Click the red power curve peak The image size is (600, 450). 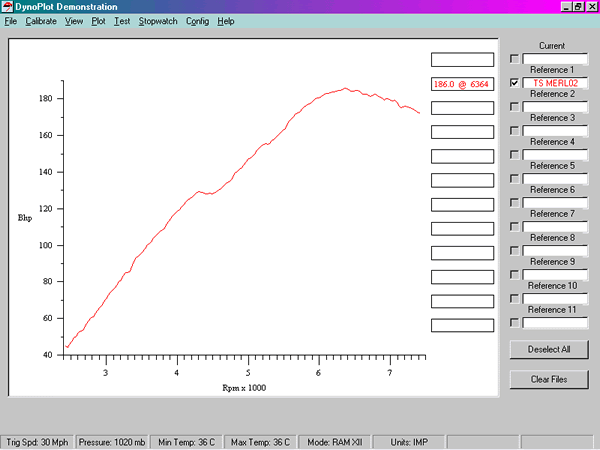345,88
